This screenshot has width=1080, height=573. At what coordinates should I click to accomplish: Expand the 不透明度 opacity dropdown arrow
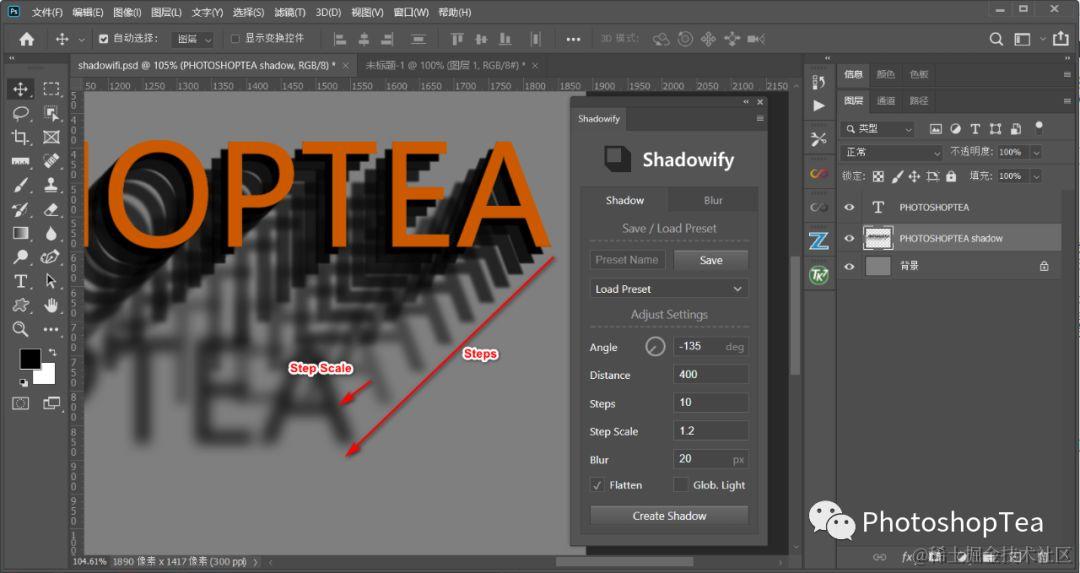tap(1036, 152)
